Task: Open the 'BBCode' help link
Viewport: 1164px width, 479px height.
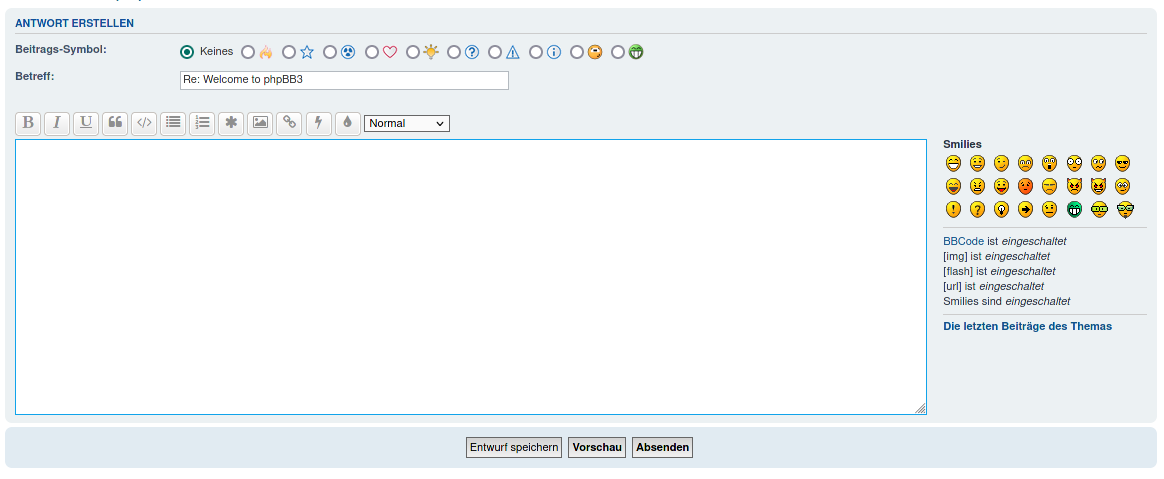Action: (963, 241)
